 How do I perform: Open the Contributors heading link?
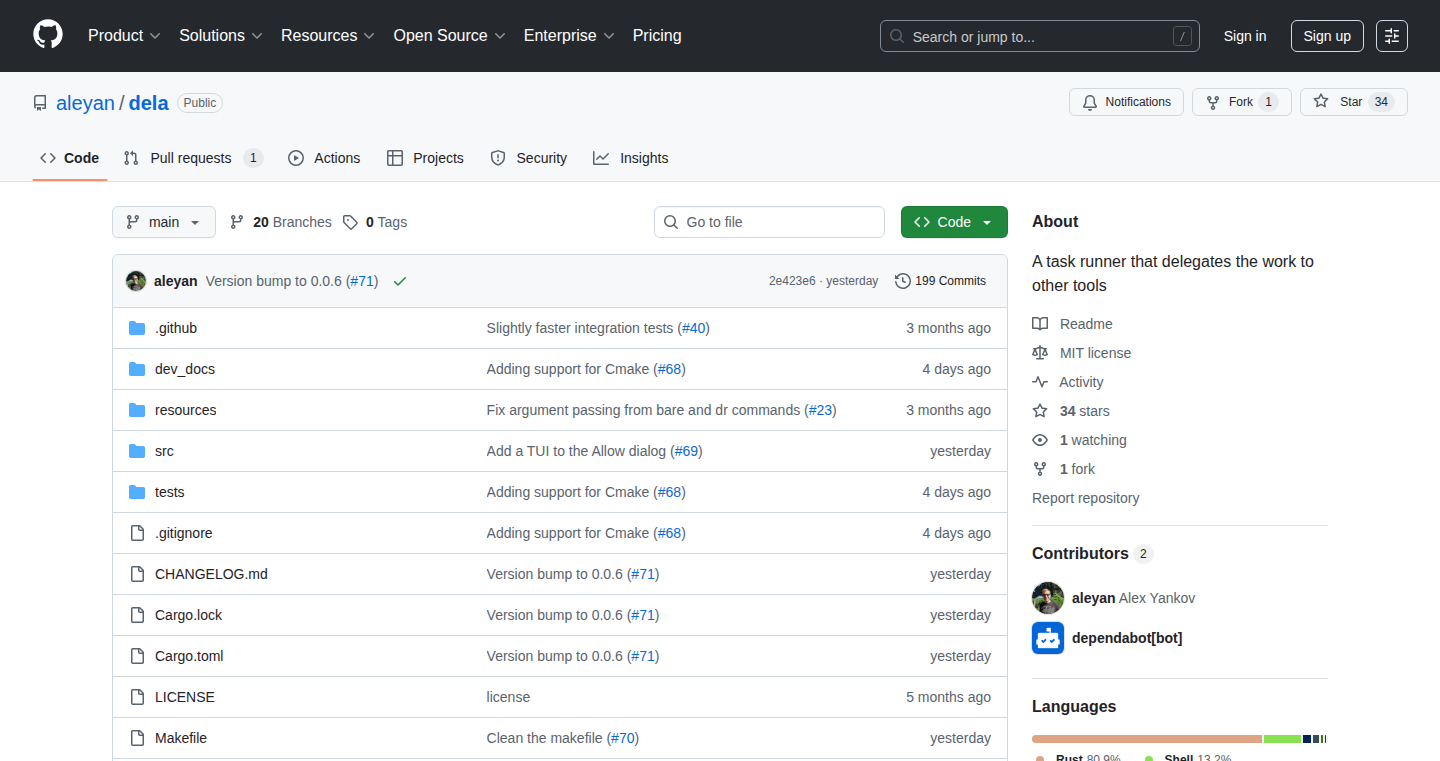click(x=1092, y=553)
